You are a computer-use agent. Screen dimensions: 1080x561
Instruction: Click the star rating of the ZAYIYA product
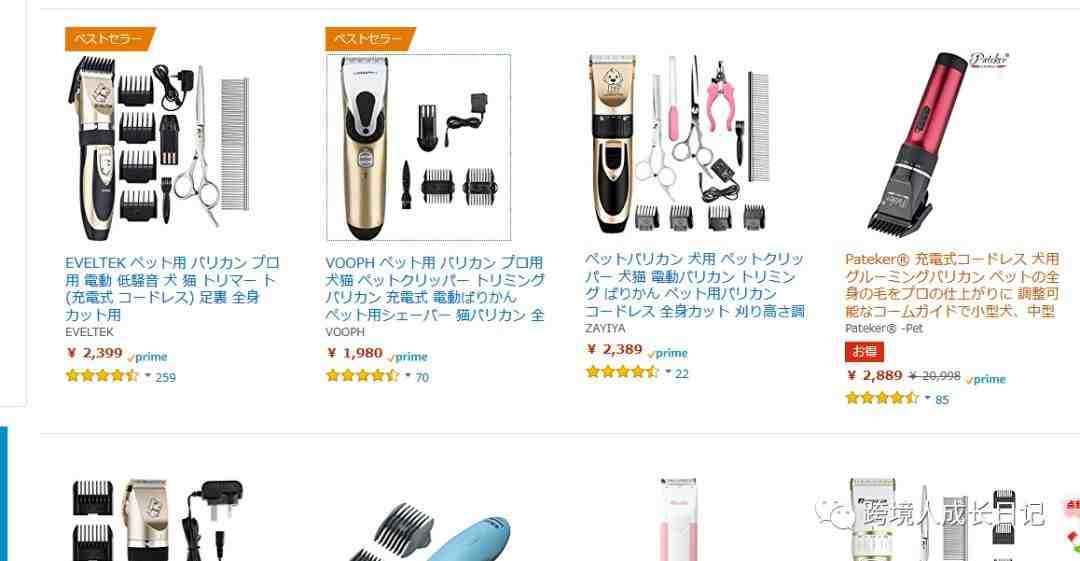623,371
